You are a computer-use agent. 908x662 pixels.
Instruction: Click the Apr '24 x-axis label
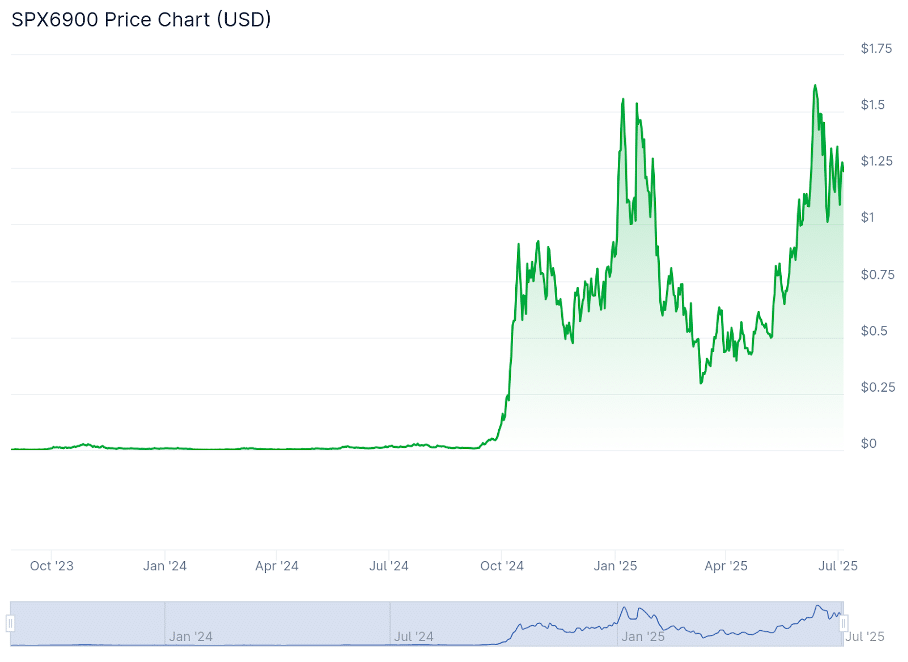click(277, 566)
